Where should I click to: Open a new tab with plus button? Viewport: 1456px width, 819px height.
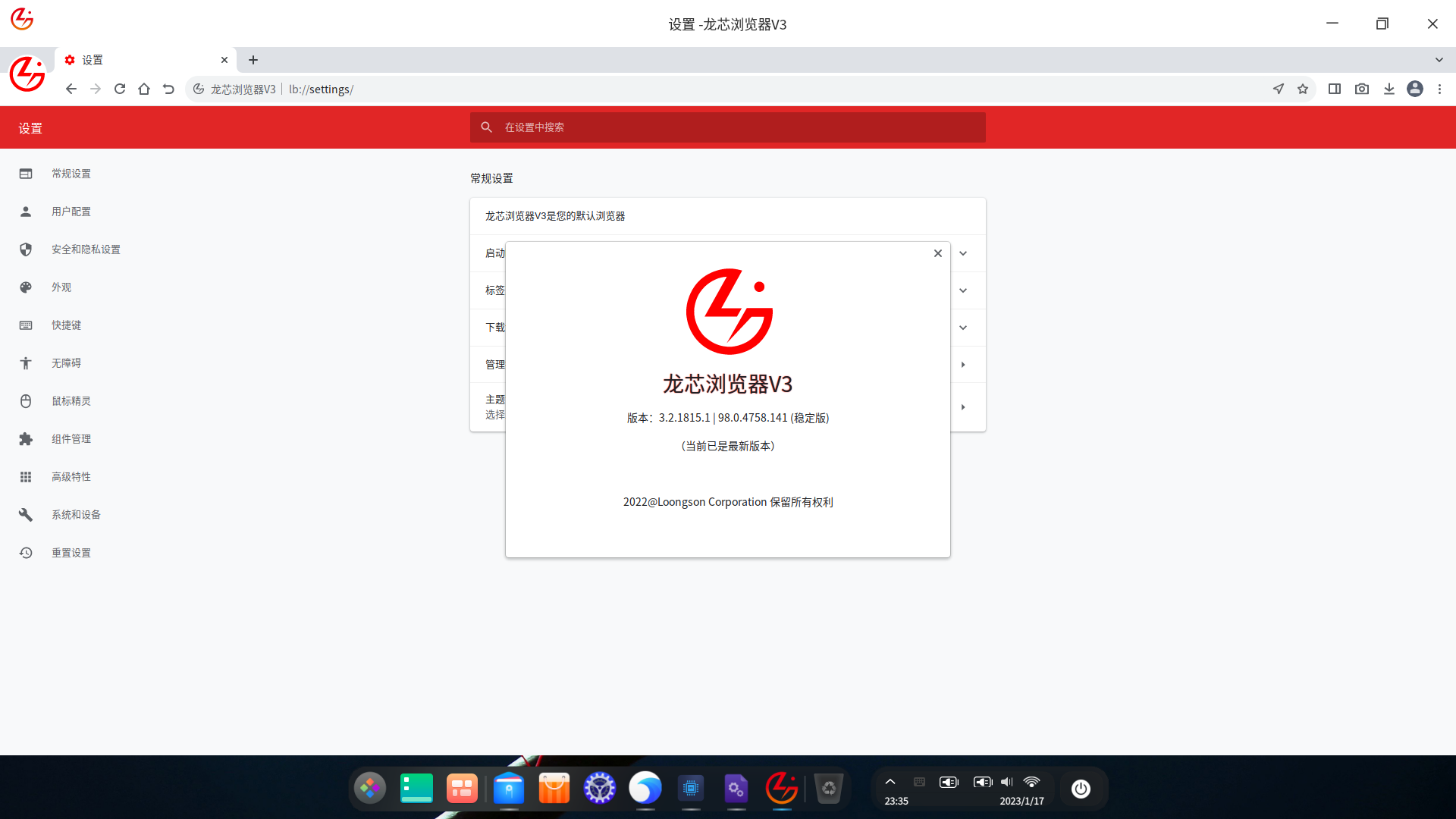253,60
